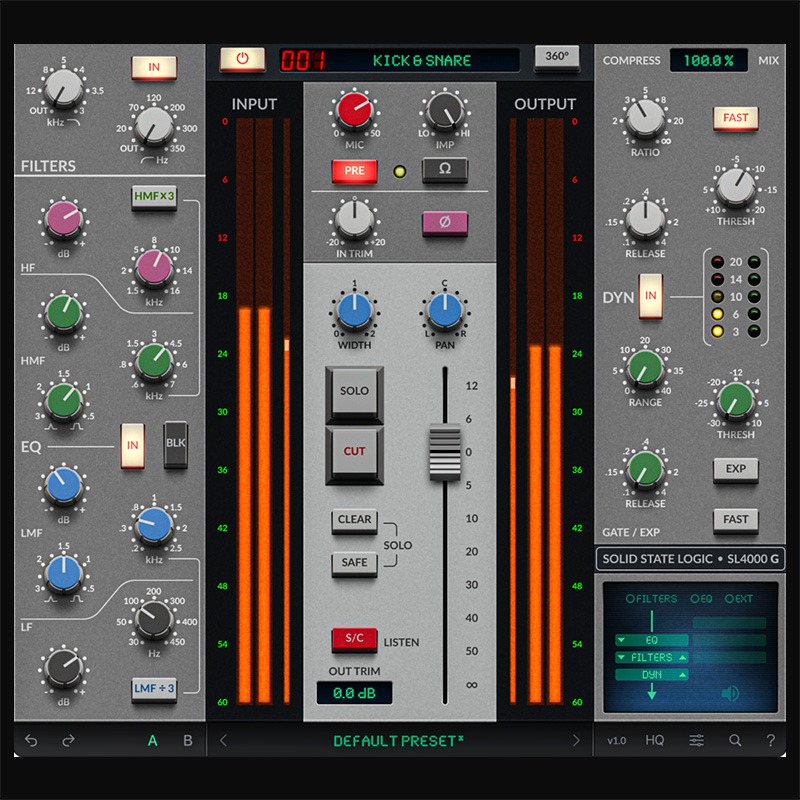Click the compressor RELEASE knob

click(645, 220)
